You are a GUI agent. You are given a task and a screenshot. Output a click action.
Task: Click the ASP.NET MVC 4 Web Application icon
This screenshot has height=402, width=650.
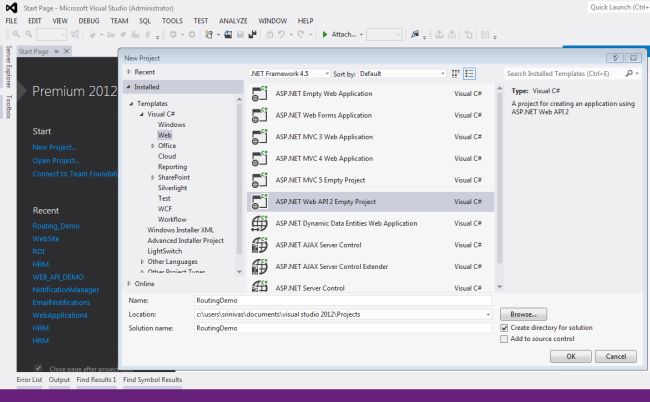(260, 158)
